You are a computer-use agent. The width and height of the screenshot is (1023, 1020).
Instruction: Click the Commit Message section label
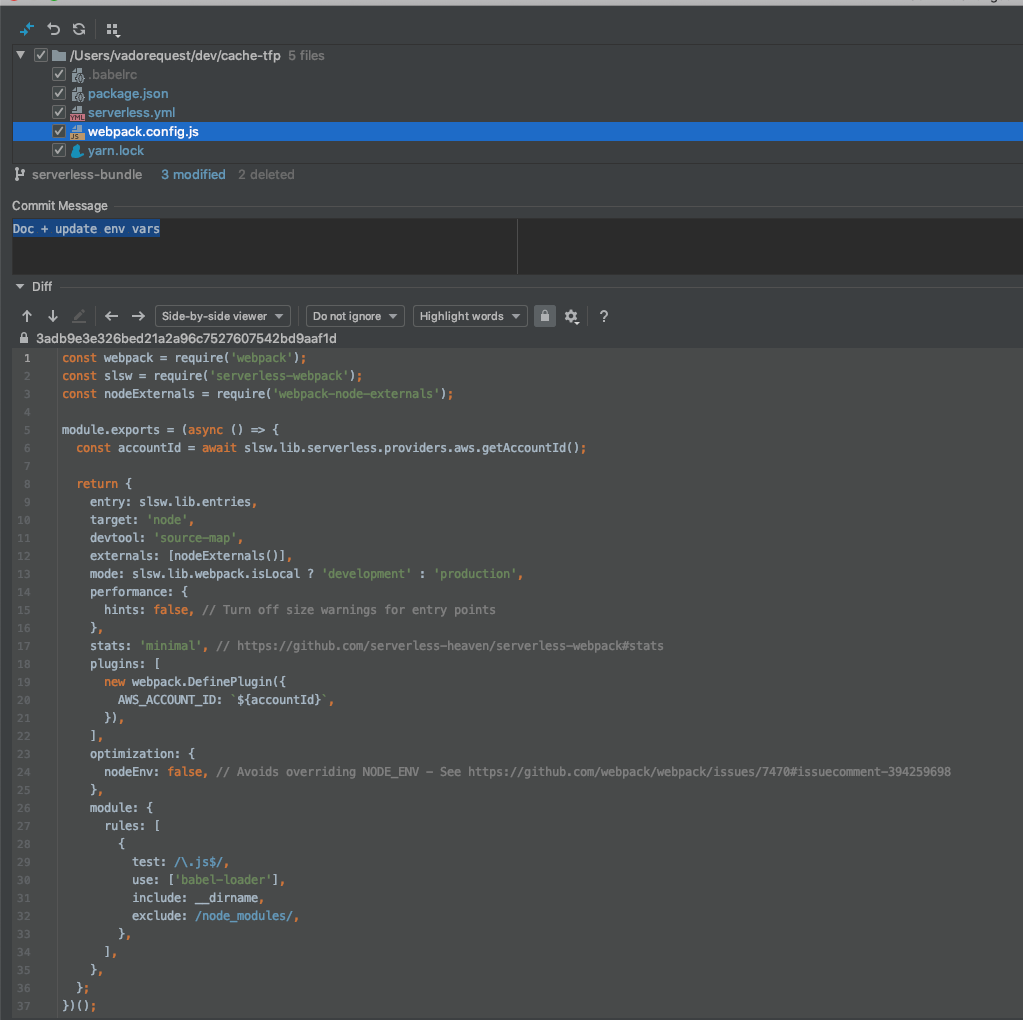click(59, 206)
